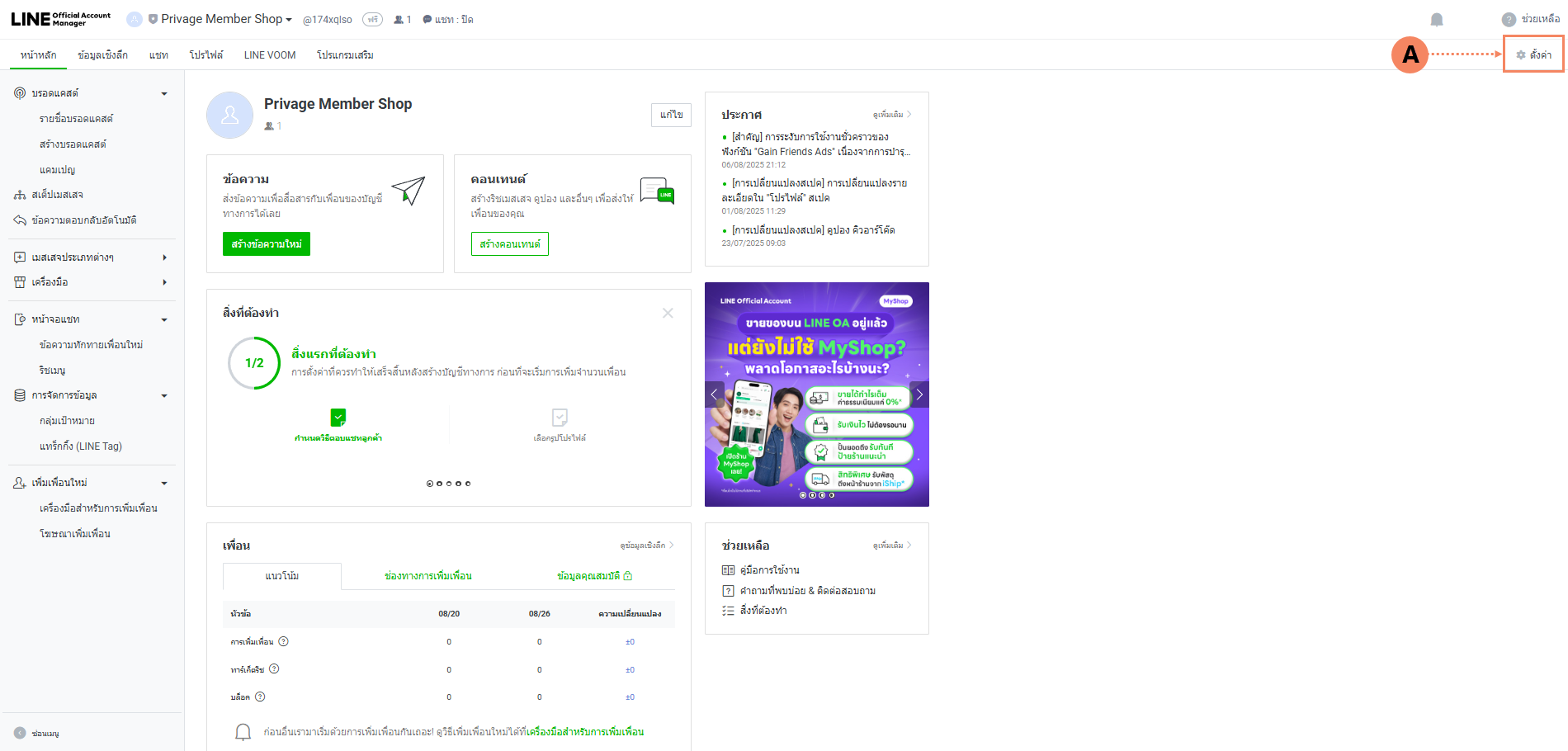Open the ช่องทางการเพิ่มเพื่อน tab
The height and width of the screenshot is (751, 1568).
[427, 576]
